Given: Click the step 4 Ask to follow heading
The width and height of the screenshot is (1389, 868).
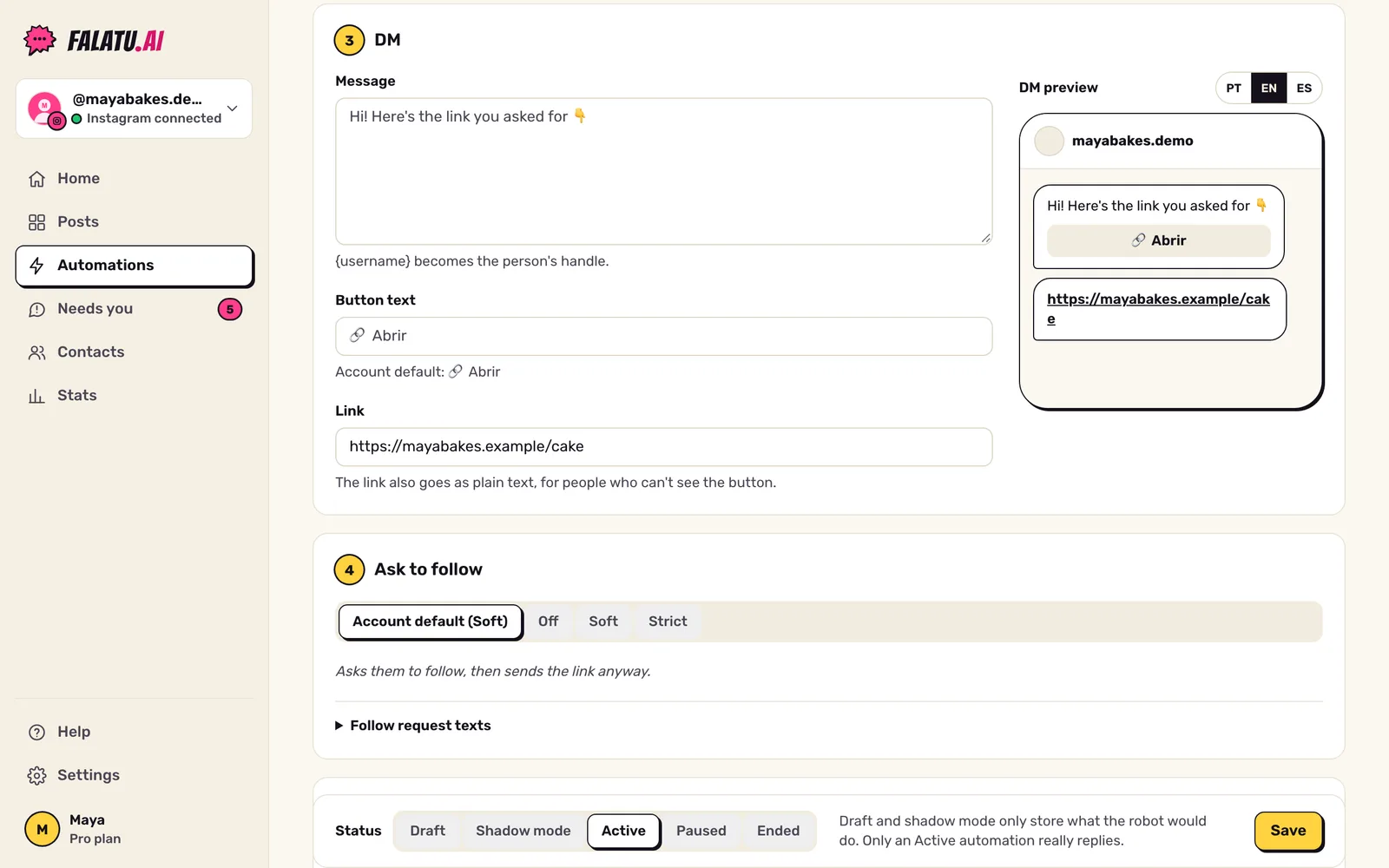Looking at the screenshot, I should pos(428,569).
